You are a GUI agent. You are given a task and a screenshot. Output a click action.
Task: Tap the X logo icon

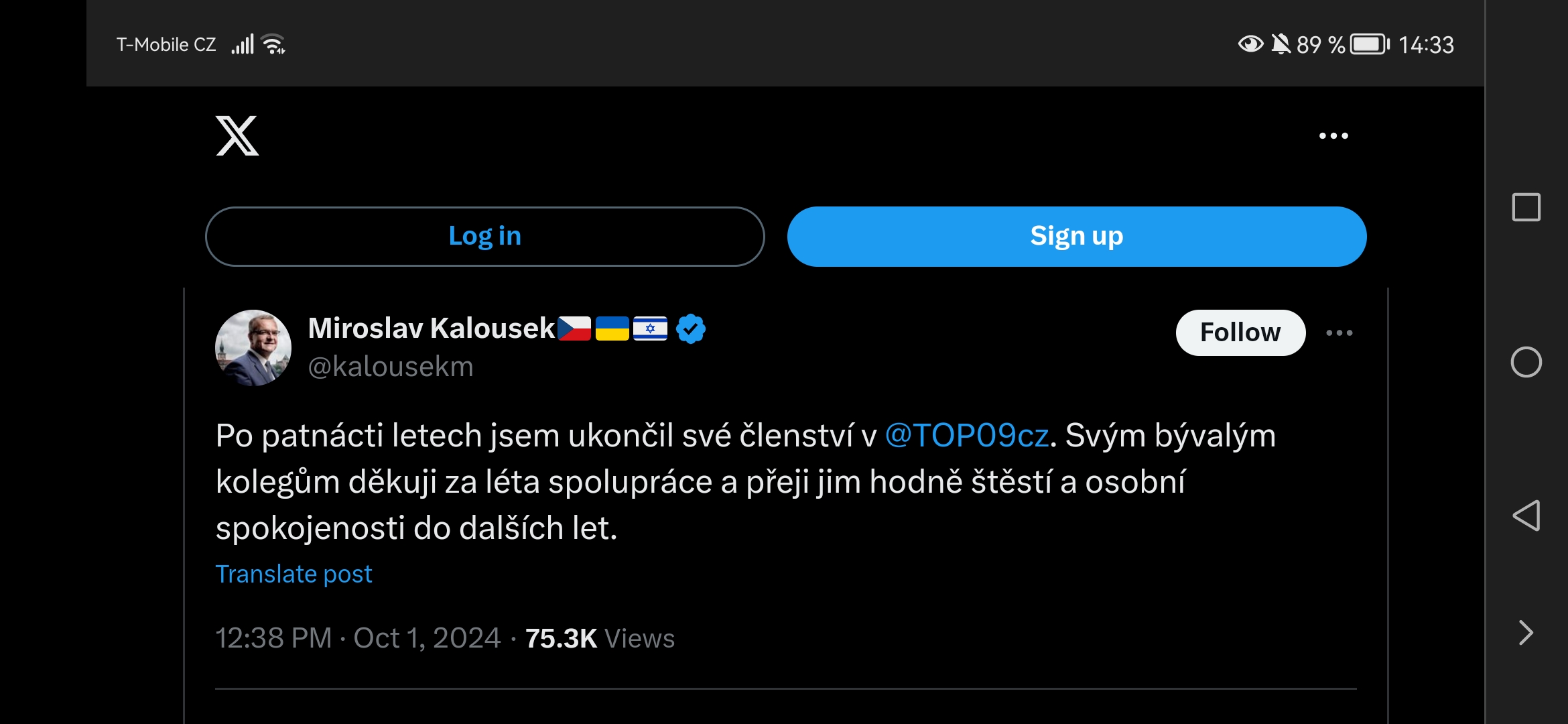(x=237, y=136)
